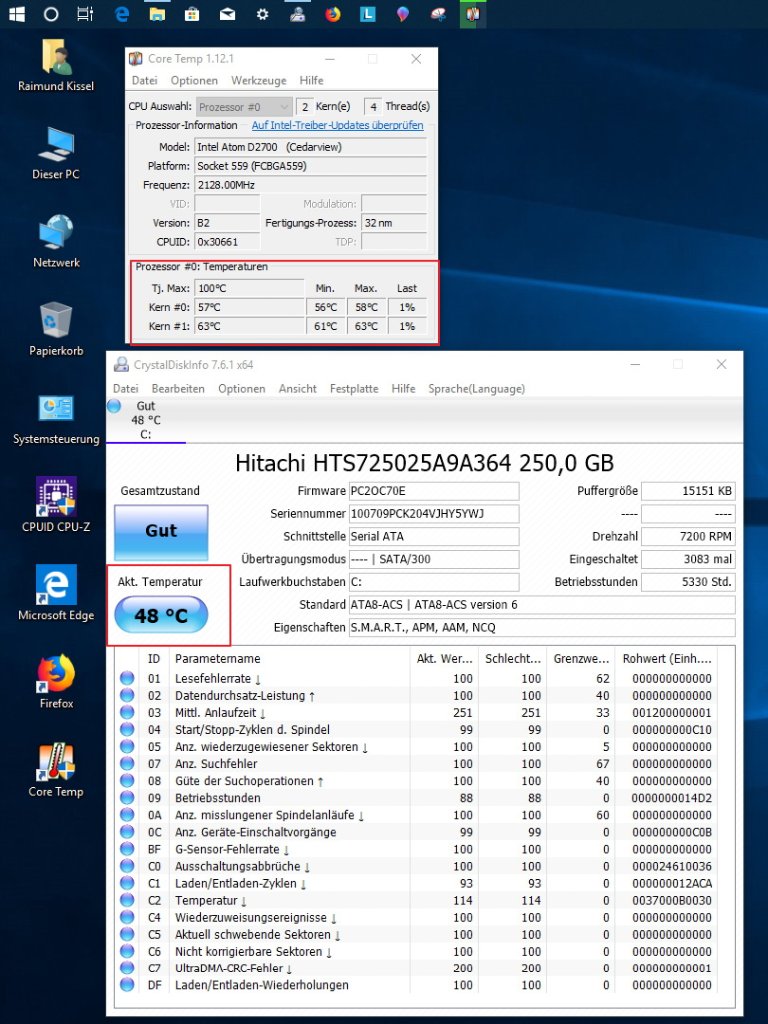
Task: Click the Kern #1 63°C temperature value
Action: (x=249, y=326)
